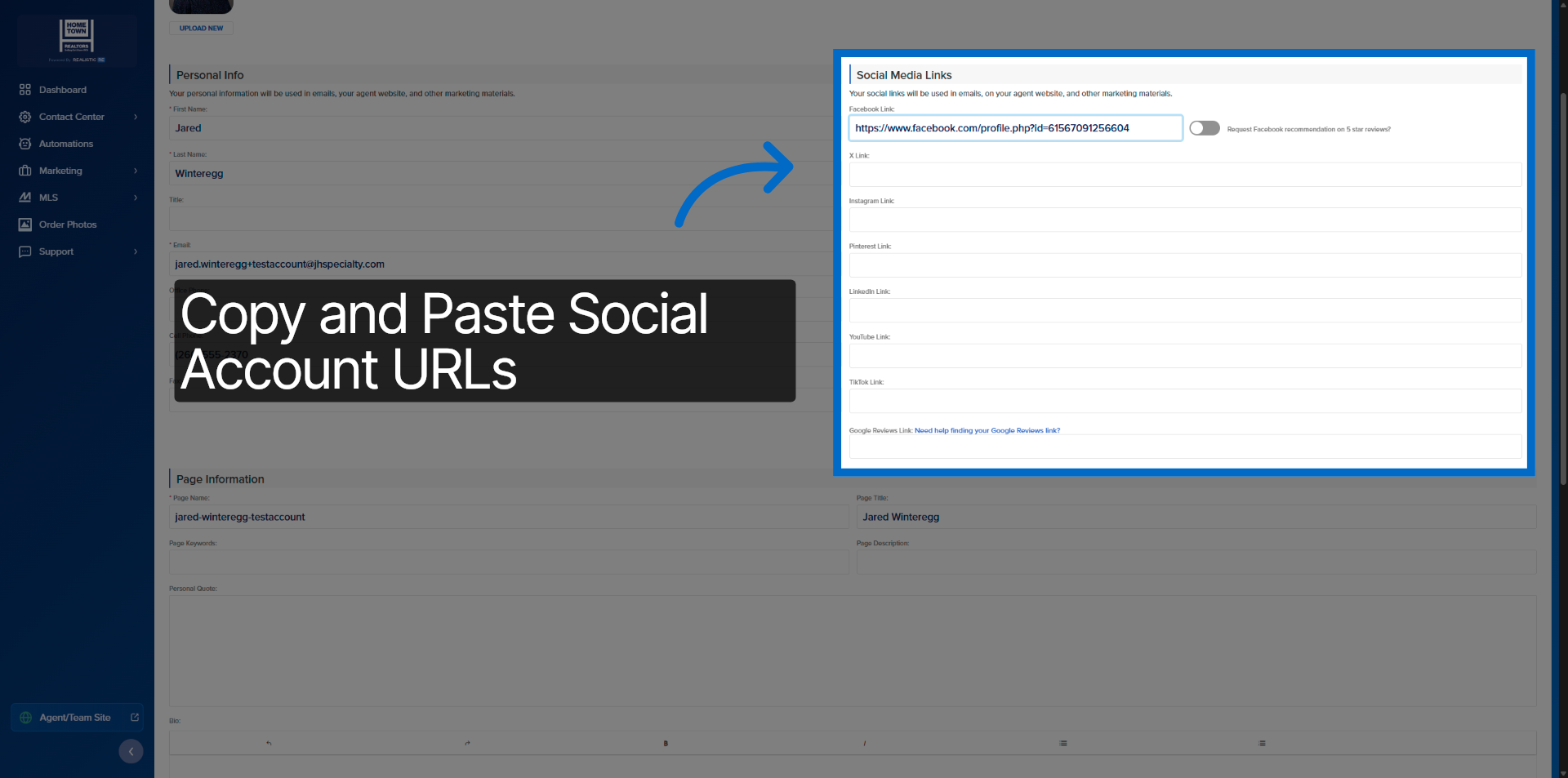Click the Facebook Link input field
1568x778 pixels.
pyautogui.click(x=1015, y=128)
